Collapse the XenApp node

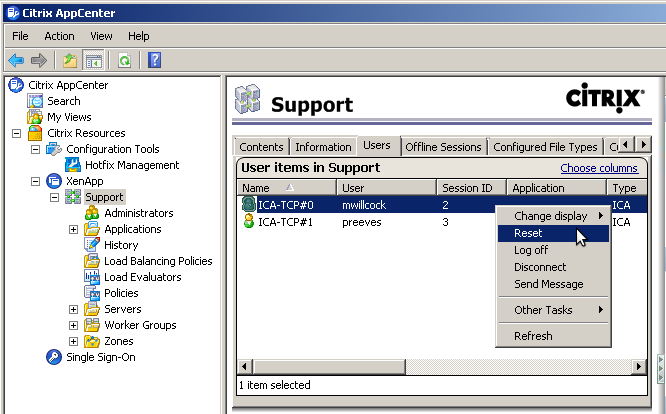pos(35,181)
